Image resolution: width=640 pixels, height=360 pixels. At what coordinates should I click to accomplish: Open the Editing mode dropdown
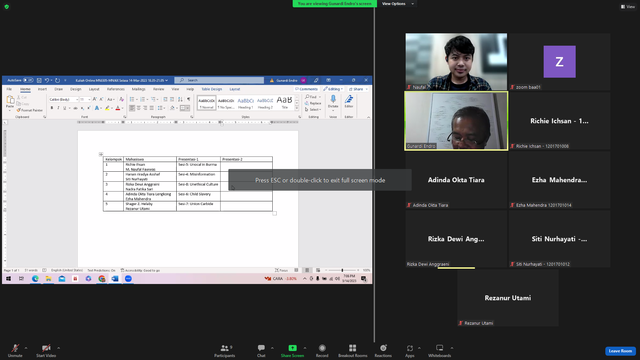(x=333, y=89)
